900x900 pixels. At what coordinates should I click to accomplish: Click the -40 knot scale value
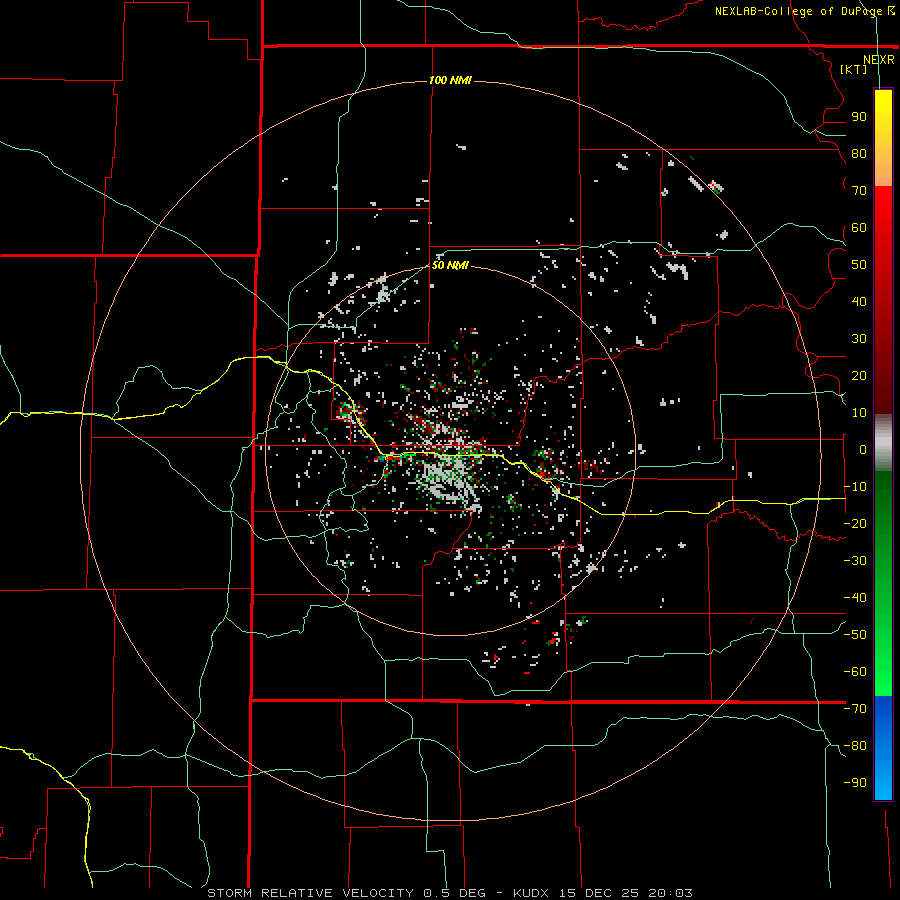(855, 598)
